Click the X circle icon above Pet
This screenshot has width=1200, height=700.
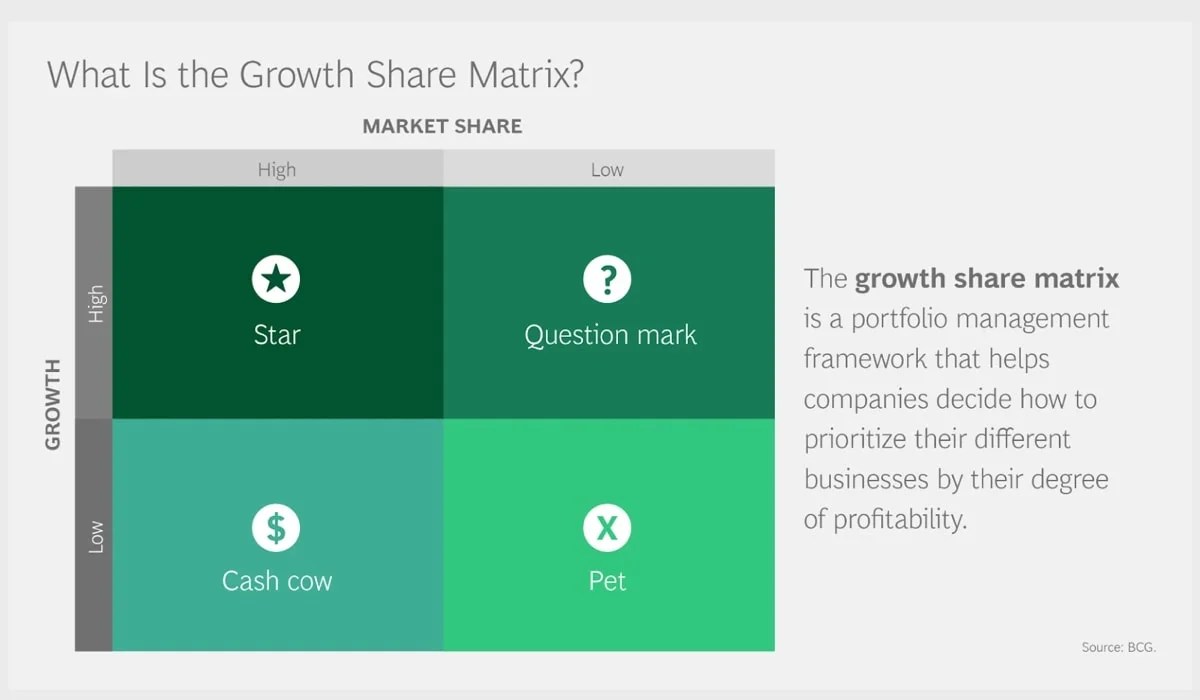click(x=607, y=527)
